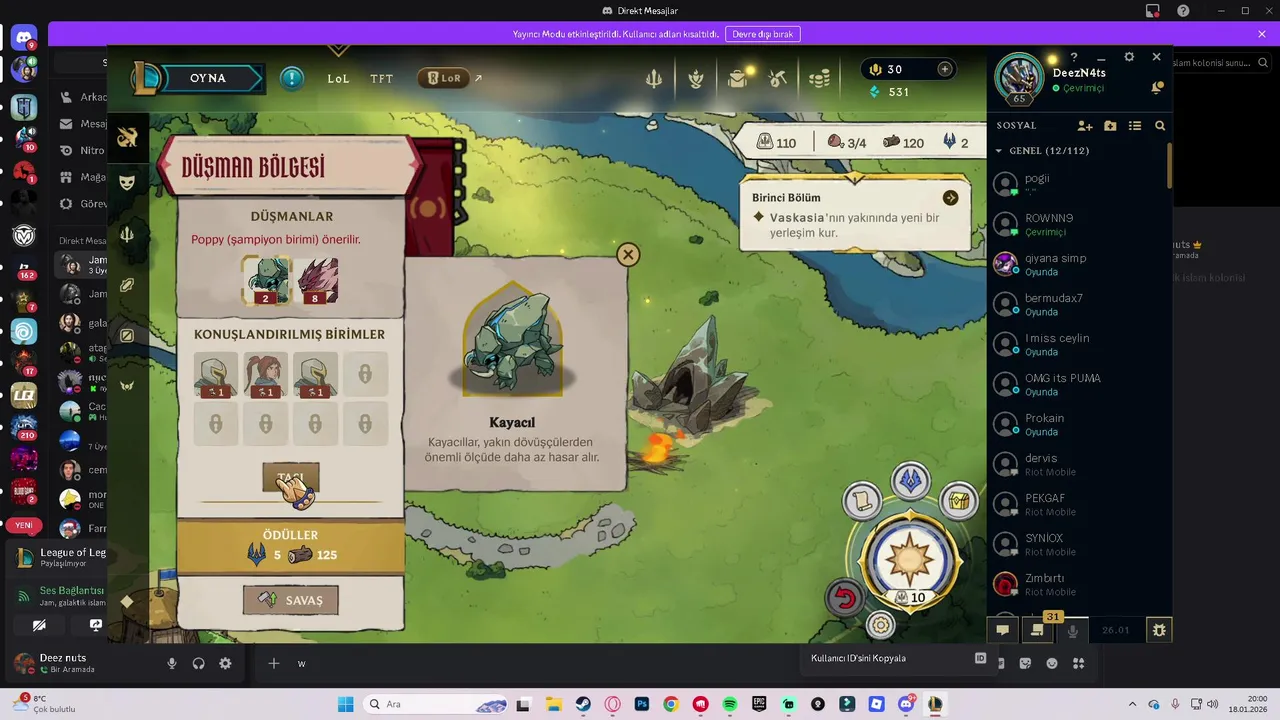Open the chat bubble icon at bottom of client

1003,630
